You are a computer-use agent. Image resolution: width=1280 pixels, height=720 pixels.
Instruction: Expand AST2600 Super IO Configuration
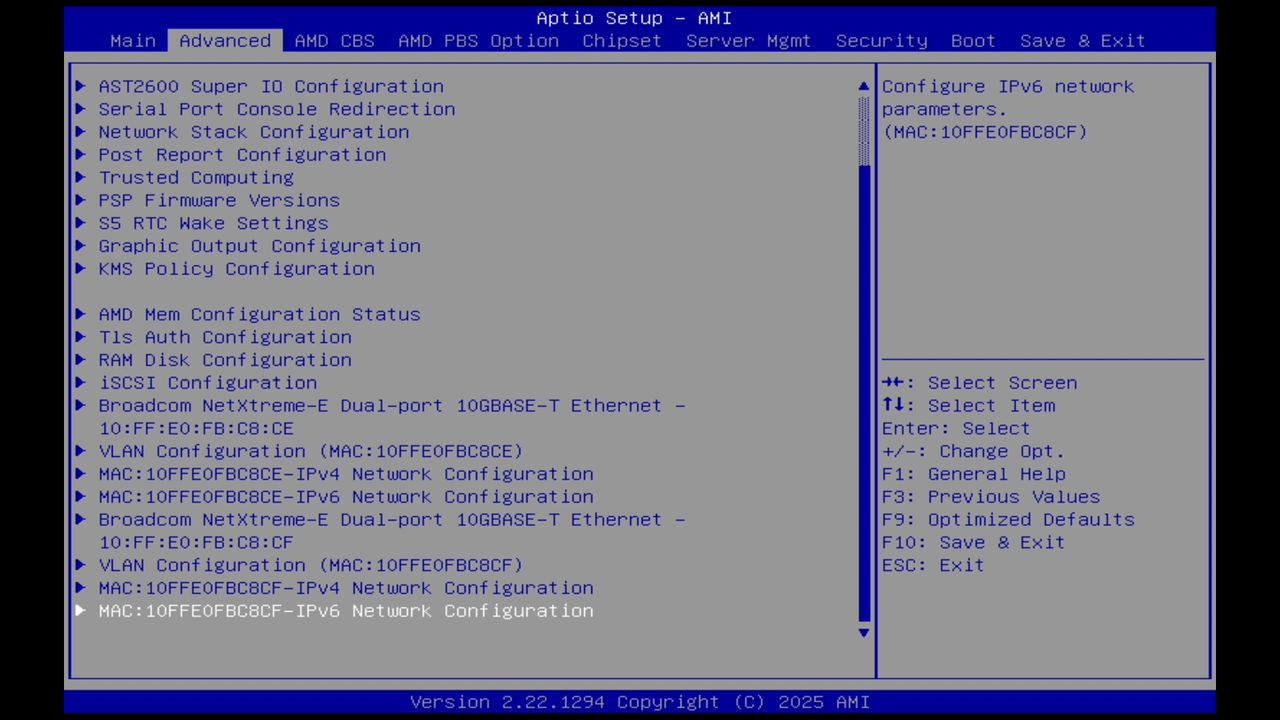271,86
